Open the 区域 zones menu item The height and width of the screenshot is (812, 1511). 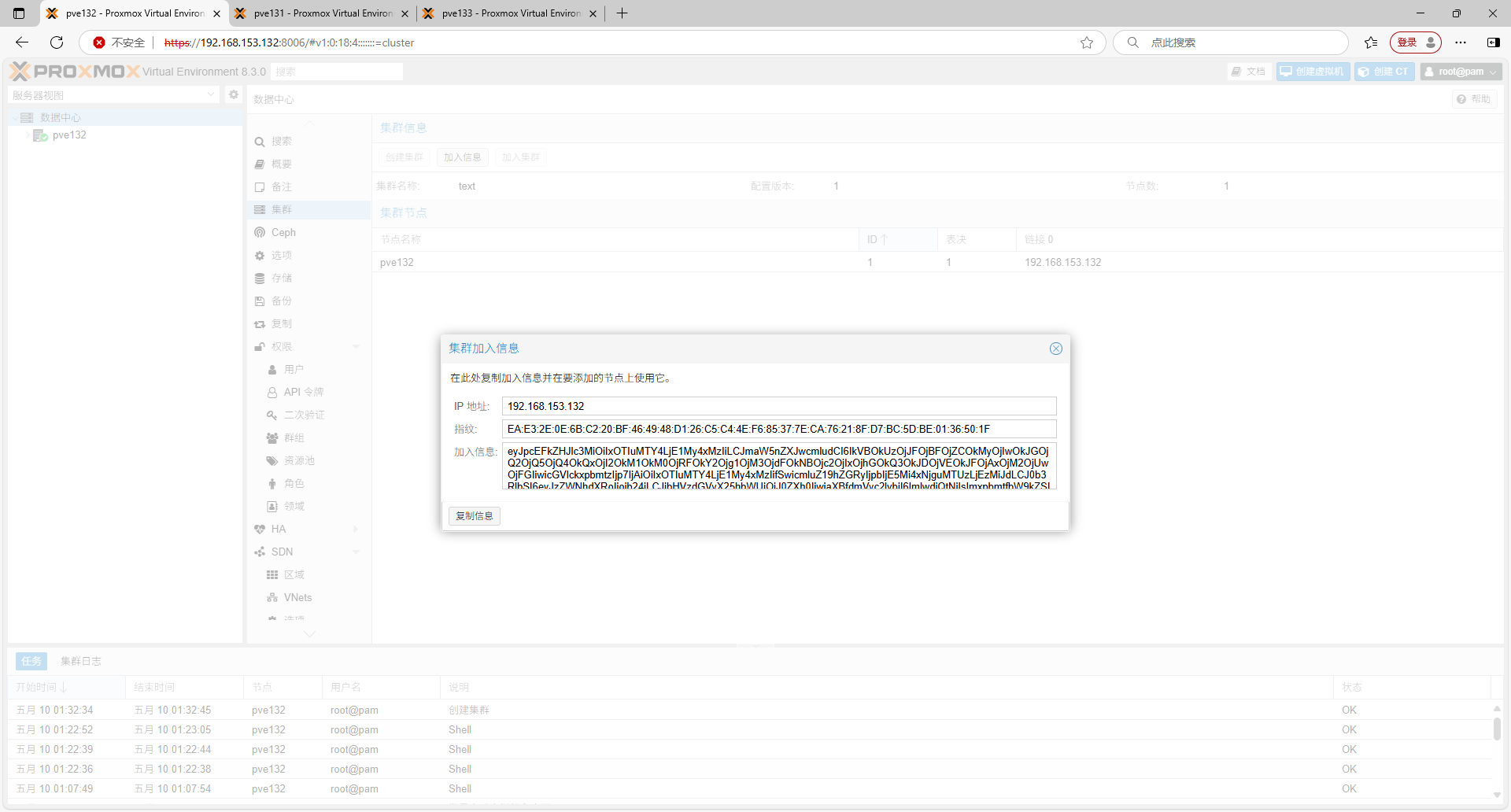[308, 575]
